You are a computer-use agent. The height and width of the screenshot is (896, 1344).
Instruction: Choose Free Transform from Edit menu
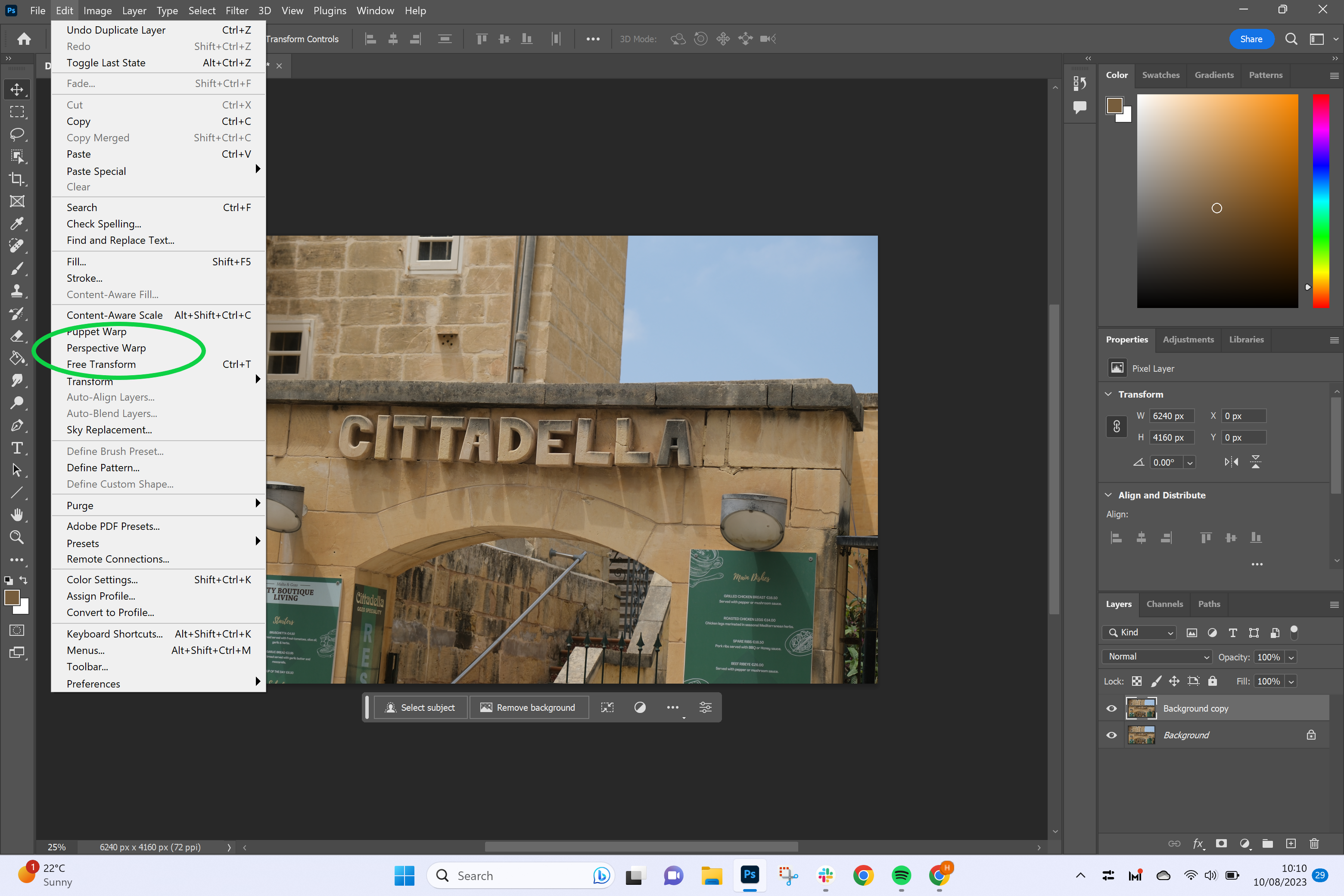pos(158,364)
